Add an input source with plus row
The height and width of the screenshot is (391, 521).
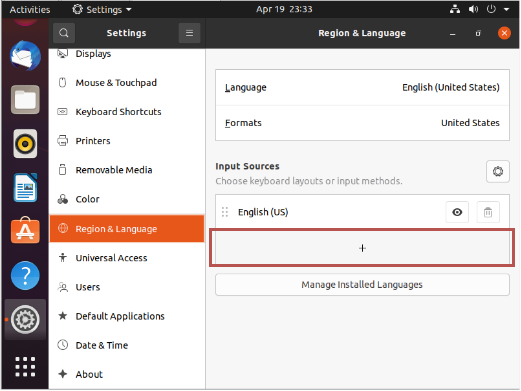coord(362,248)
